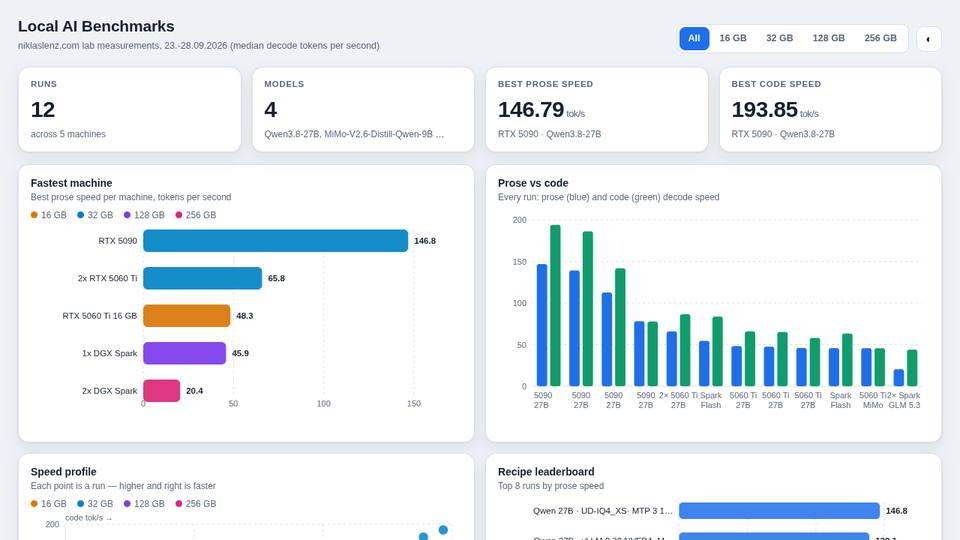The width and height of the screenshot is (960, 540).
Task: Click the Qwen 27B UD-IQ4_XS leaderboard row label
Action: click(602, 511)
